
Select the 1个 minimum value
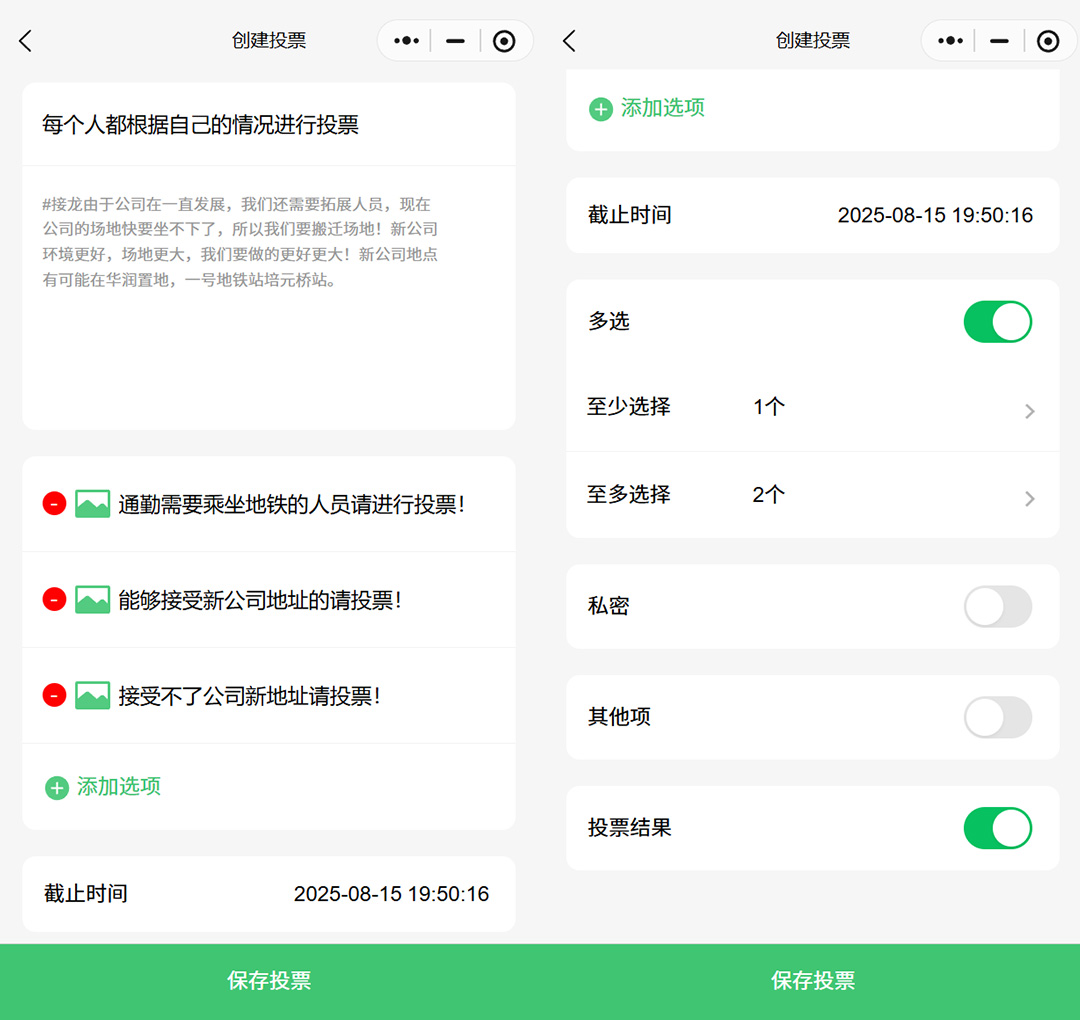coord(769,406)
